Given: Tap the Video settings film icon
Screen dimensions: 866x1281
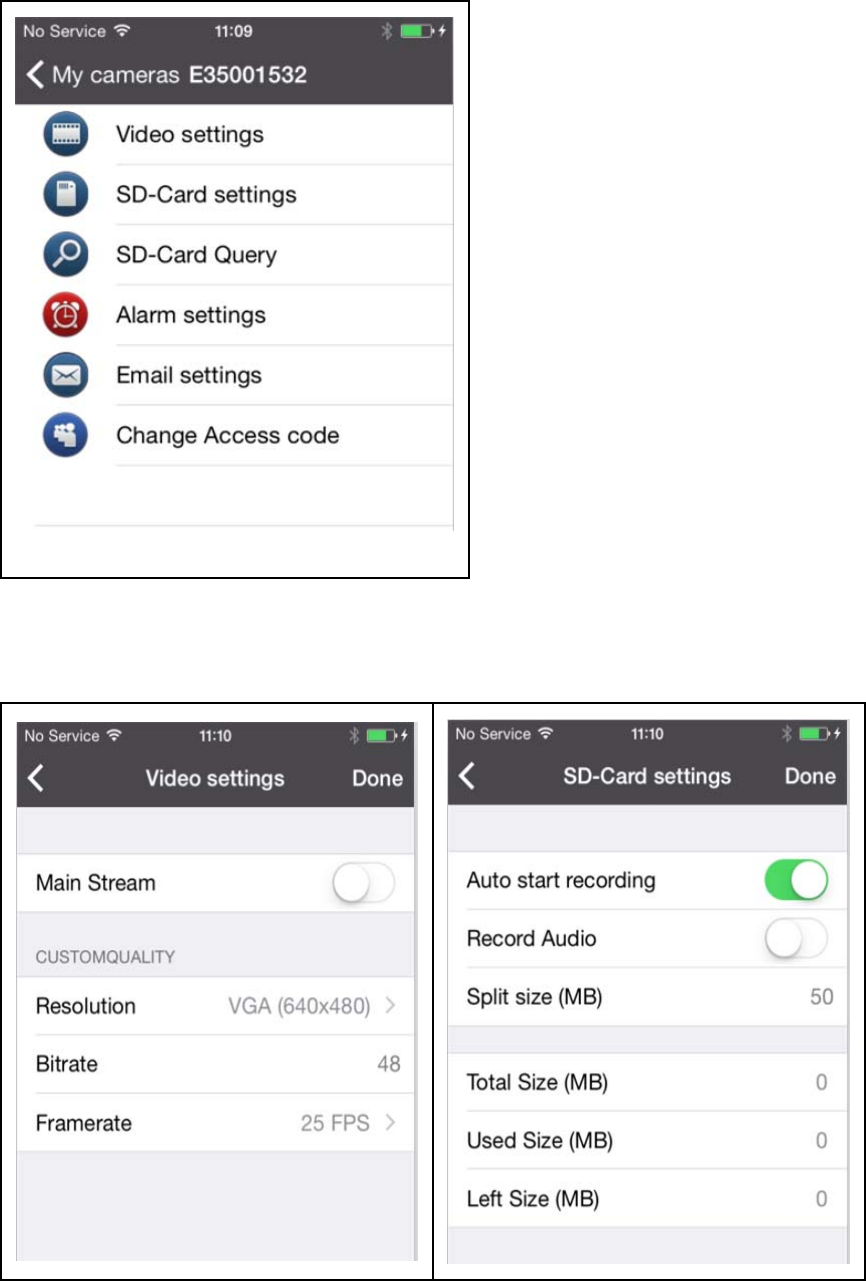Looking at the screenshot, I should pyautogui.click(x=66, y=135).
